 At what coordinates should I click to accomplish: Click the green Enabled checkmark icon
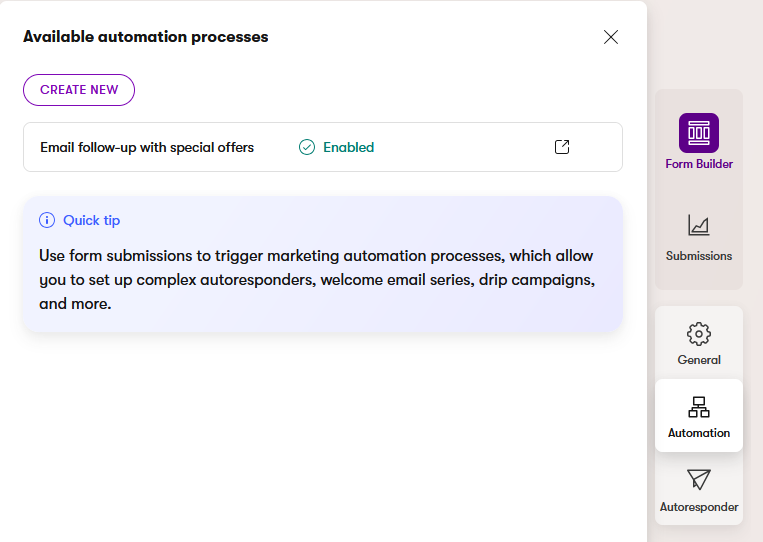point(307,147)
